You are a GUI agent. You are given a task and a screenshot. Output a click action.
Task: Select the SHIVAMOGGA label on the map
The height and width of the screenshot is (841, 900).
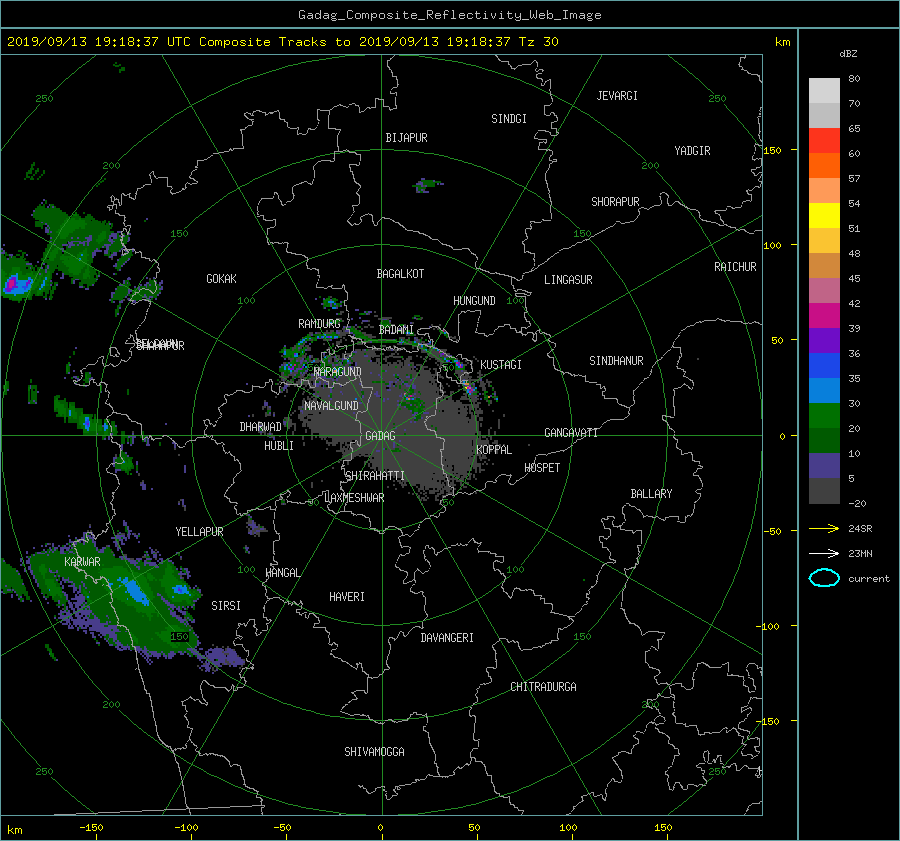(x=374, y=752)
